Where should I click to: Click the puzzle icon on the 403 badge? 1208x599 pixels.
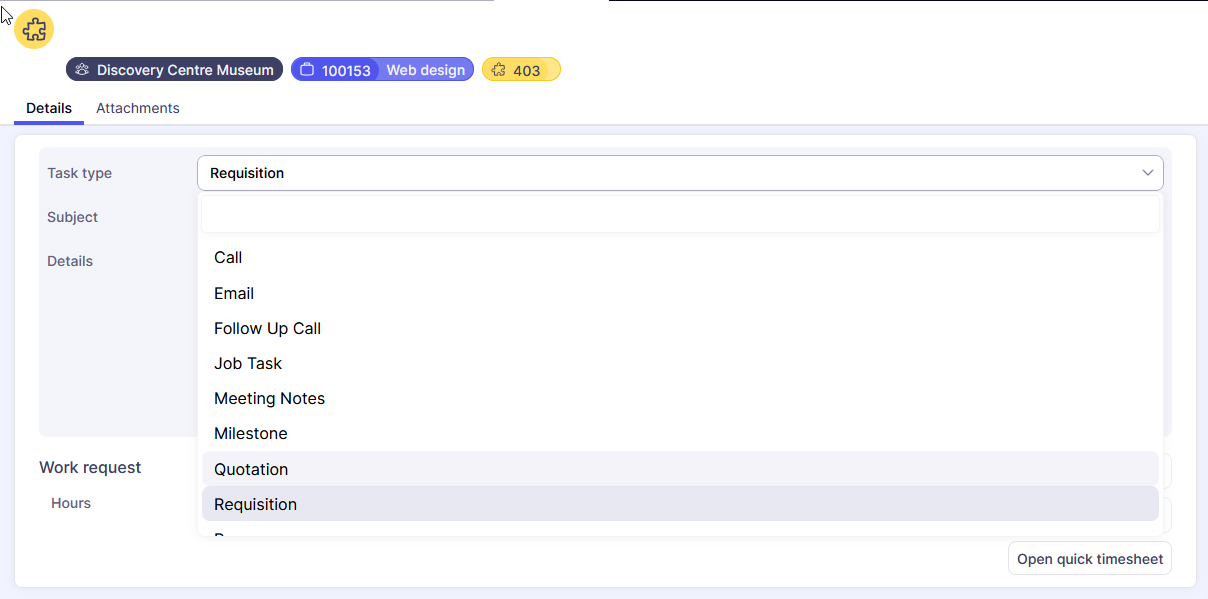[x=498, y=70]
